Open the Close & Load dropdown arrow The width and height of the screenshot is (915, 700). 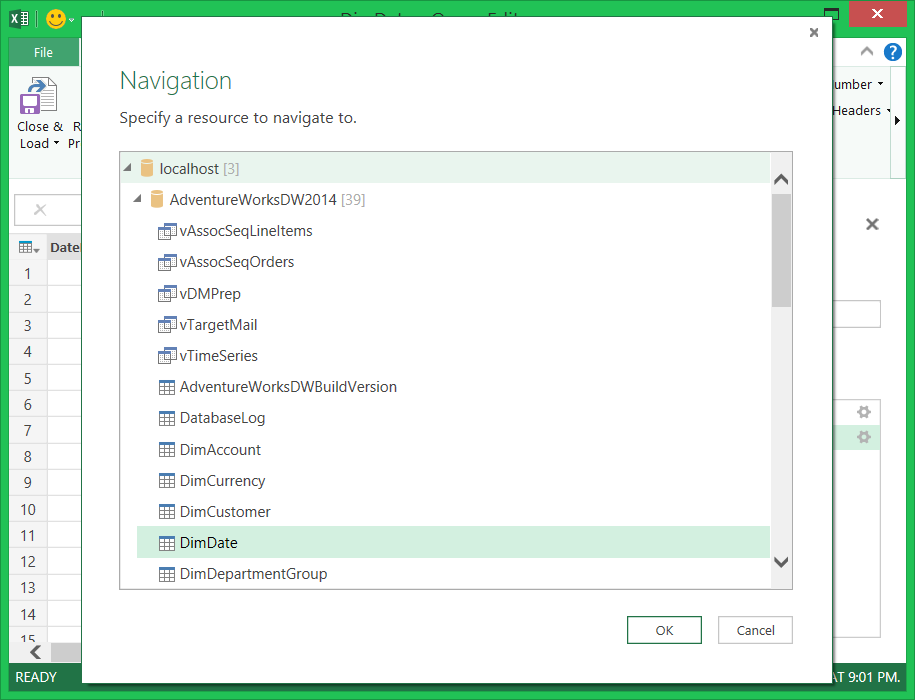(57, 144)
